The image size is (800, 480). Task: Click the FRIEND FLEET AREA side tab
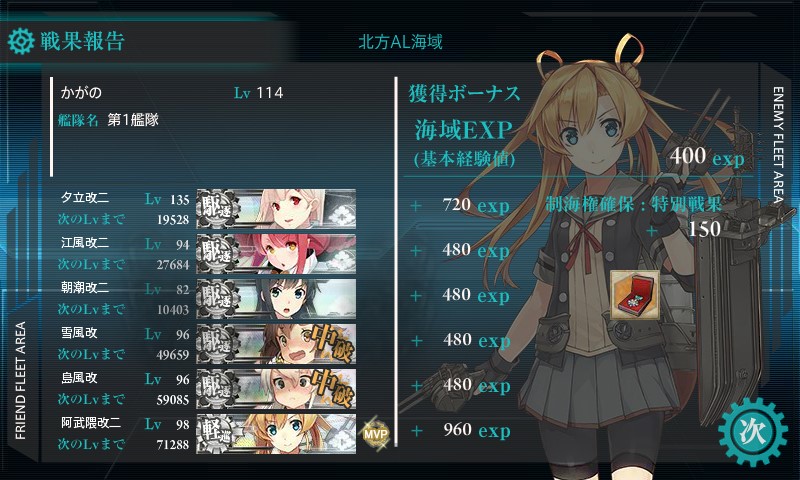(x=20, y=381)
